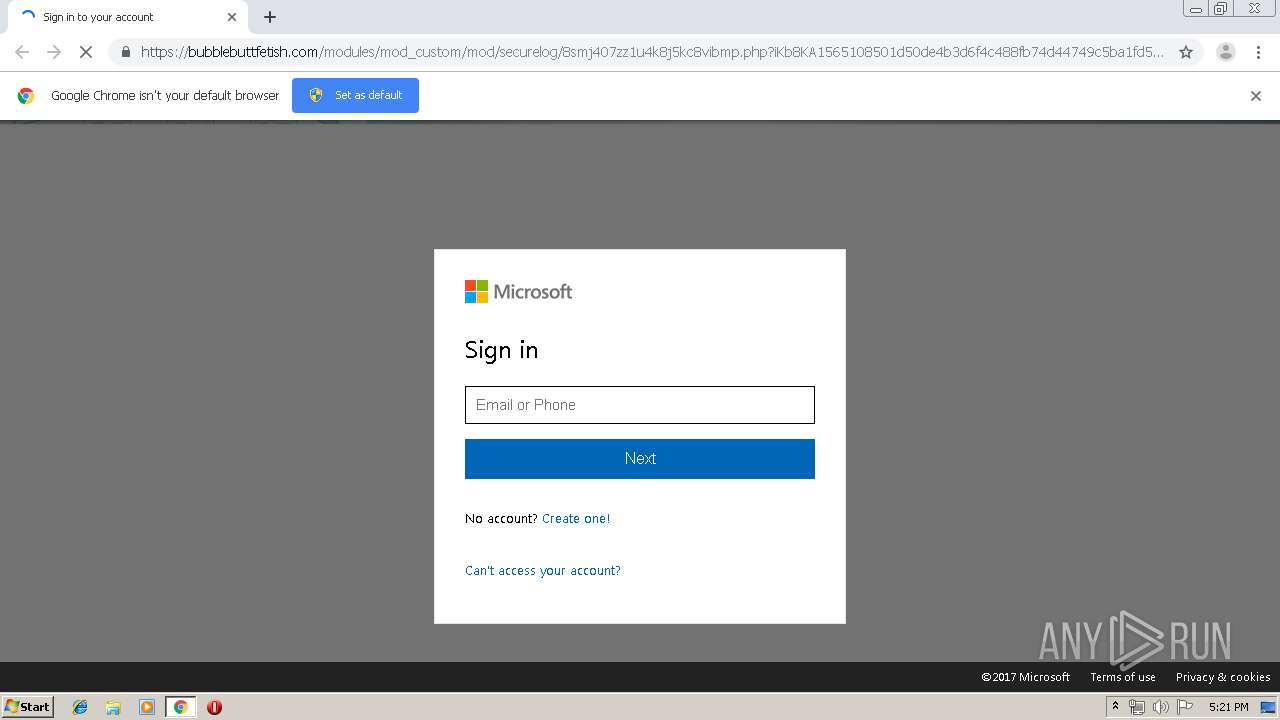Open the Privacy & cookies footer link
The height and width of the screenshot is (720, 1280).
tap(1223, 677)
